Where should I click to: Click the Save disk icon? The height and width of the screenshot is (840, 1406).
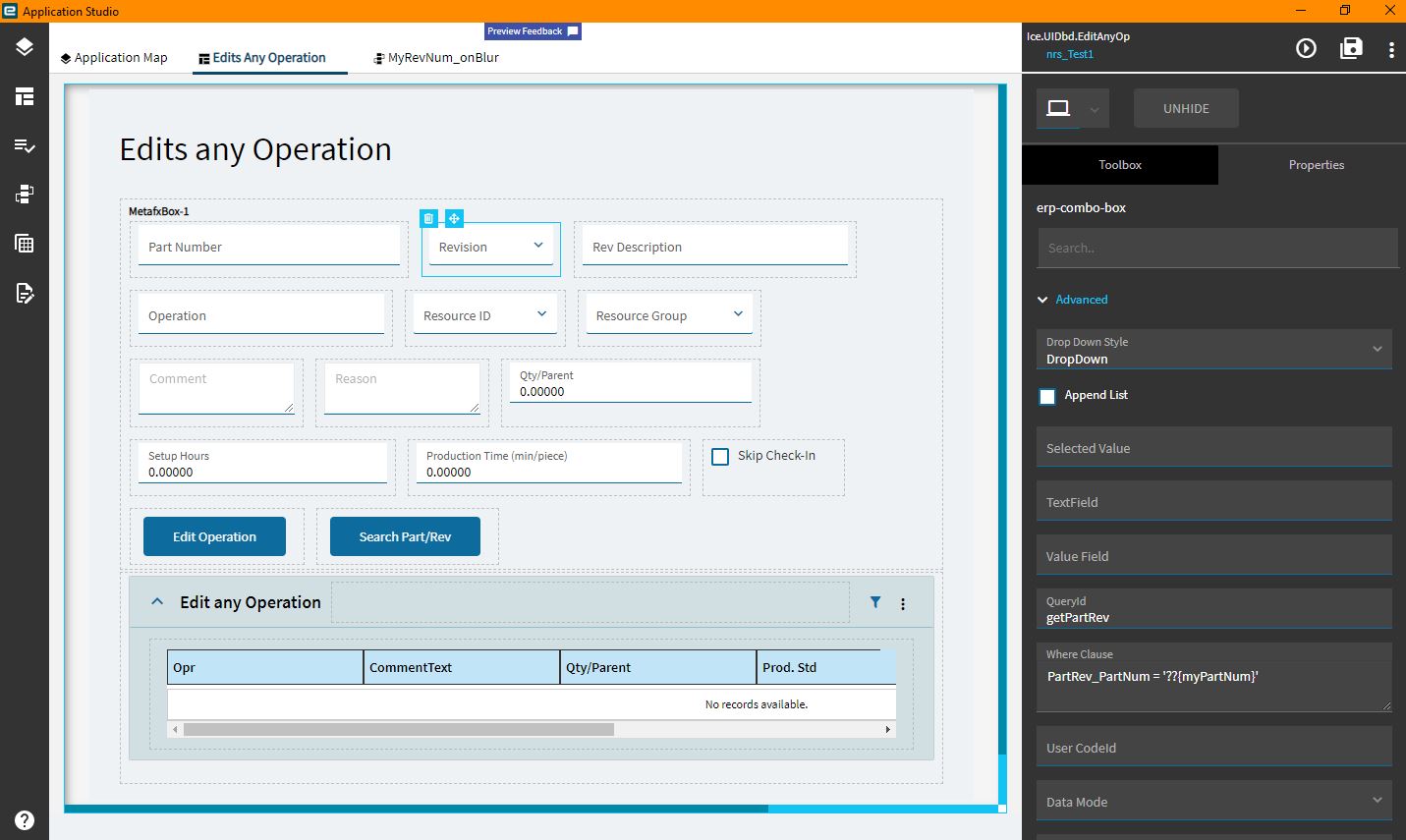1351,48
